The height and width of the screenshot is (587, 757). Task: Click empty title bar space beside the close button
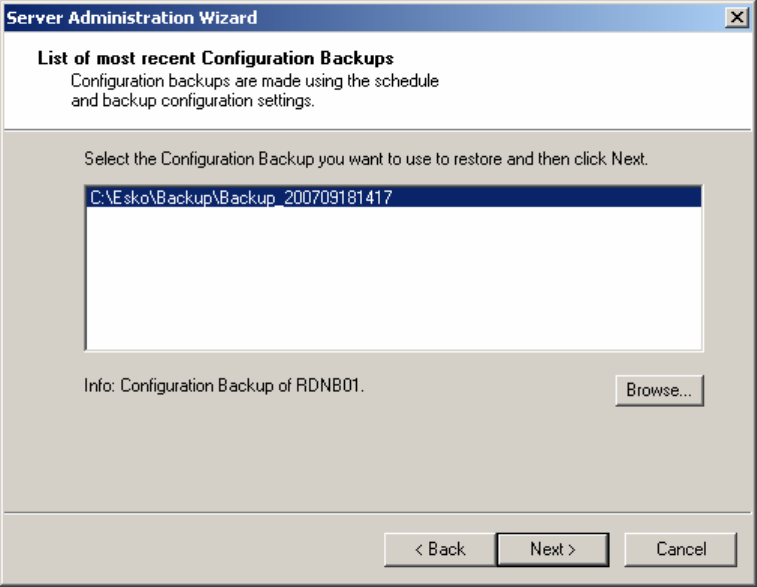tap(500, 17)
